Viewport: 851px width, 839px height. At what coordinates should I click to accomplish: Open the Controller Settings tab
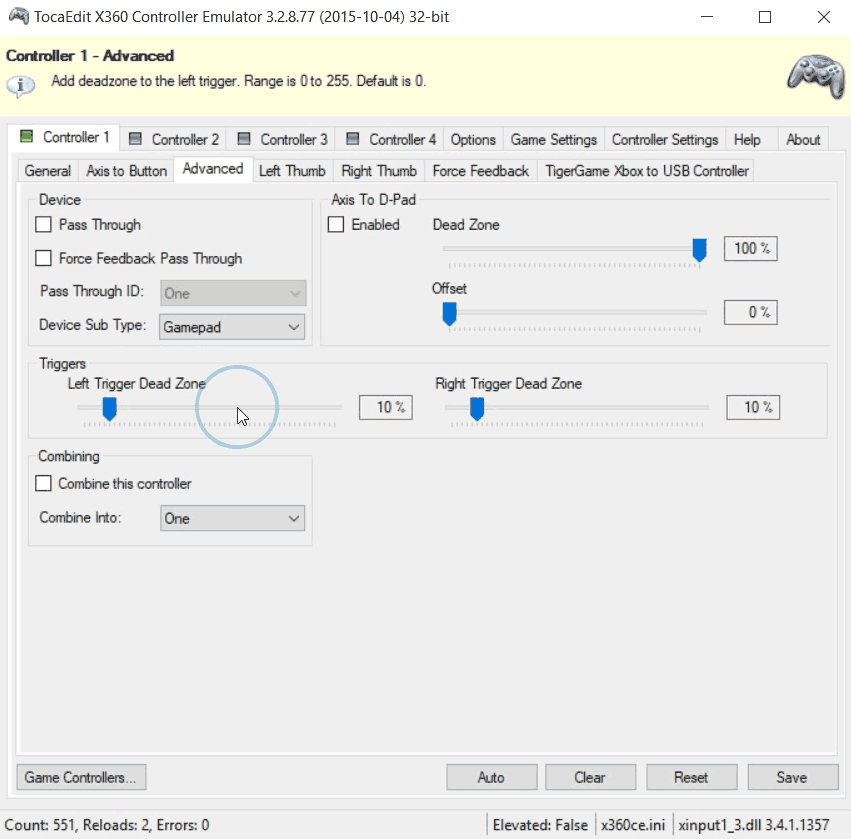click(x=665, y=139)
